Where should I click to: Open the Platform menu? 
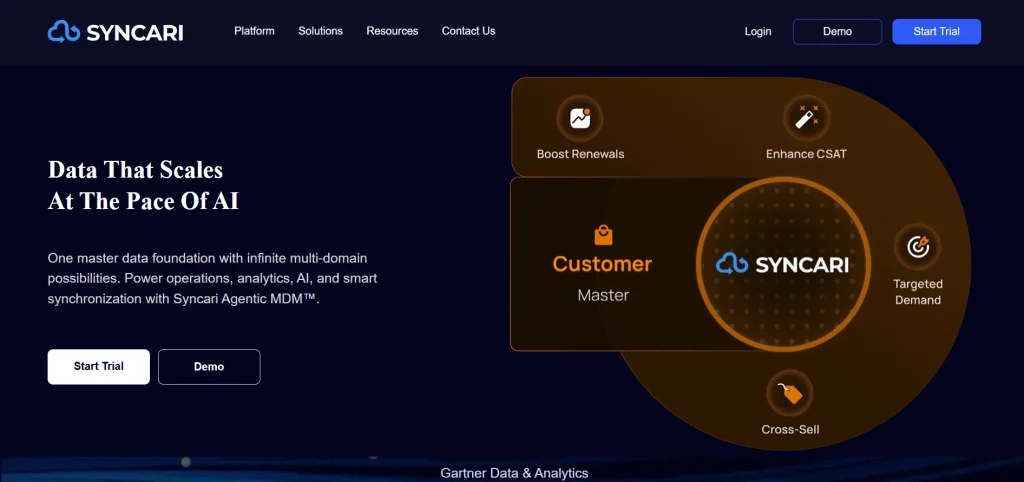pyautogui.click(x=254, y=31)
